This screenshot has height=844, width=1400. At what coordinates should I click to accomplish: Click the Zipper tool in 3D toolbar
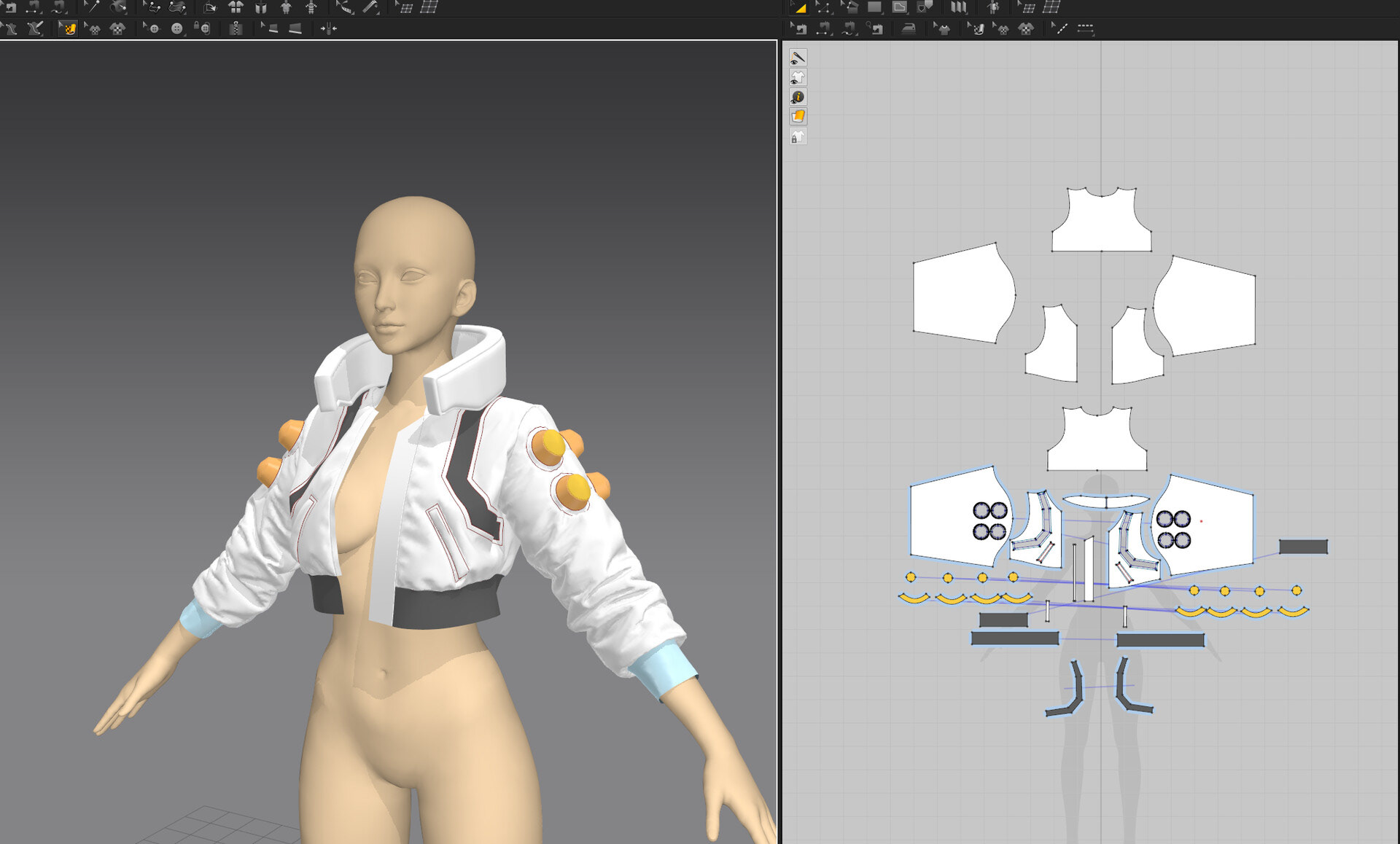pos(235,28)
